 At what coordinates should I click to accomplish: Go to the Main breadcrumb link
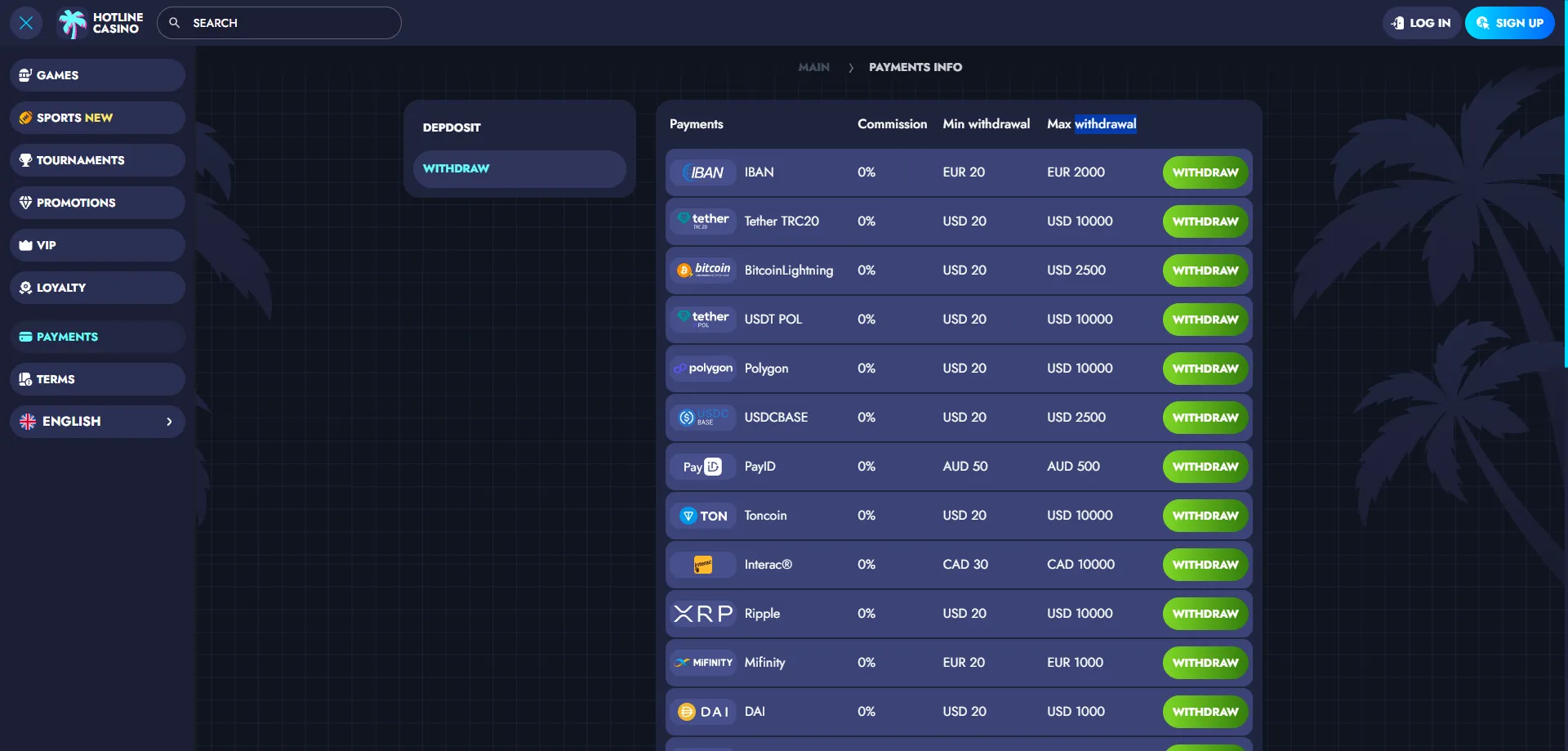(813, 67)
